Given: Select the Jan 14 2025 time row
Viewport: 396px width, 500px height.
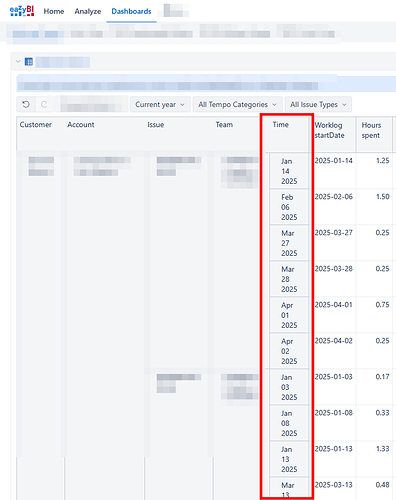Looking at the screenshot, I should pyautogui.click(x=289, y=171).
